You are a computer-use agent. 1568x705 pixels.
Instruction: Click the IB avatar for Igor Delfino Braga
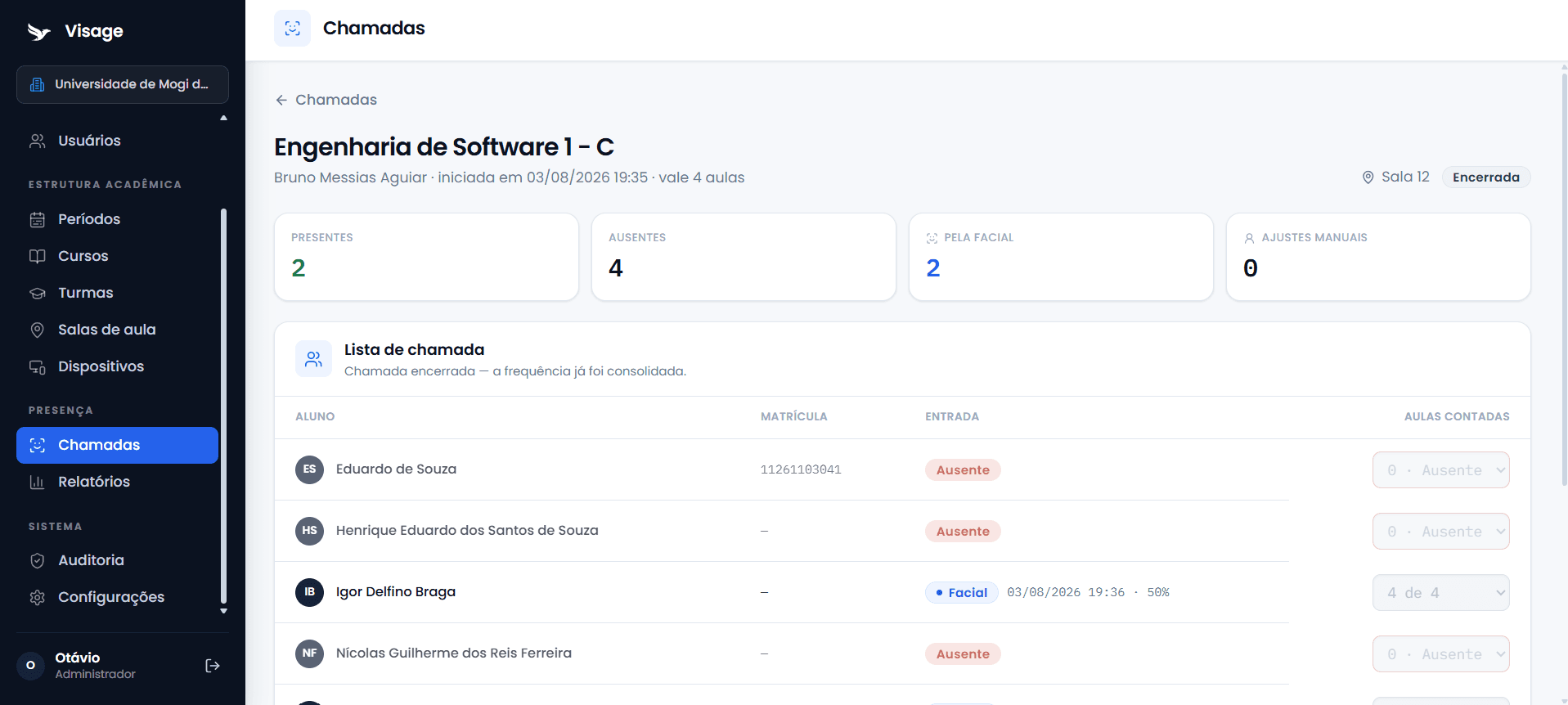[x=309, y=592]
